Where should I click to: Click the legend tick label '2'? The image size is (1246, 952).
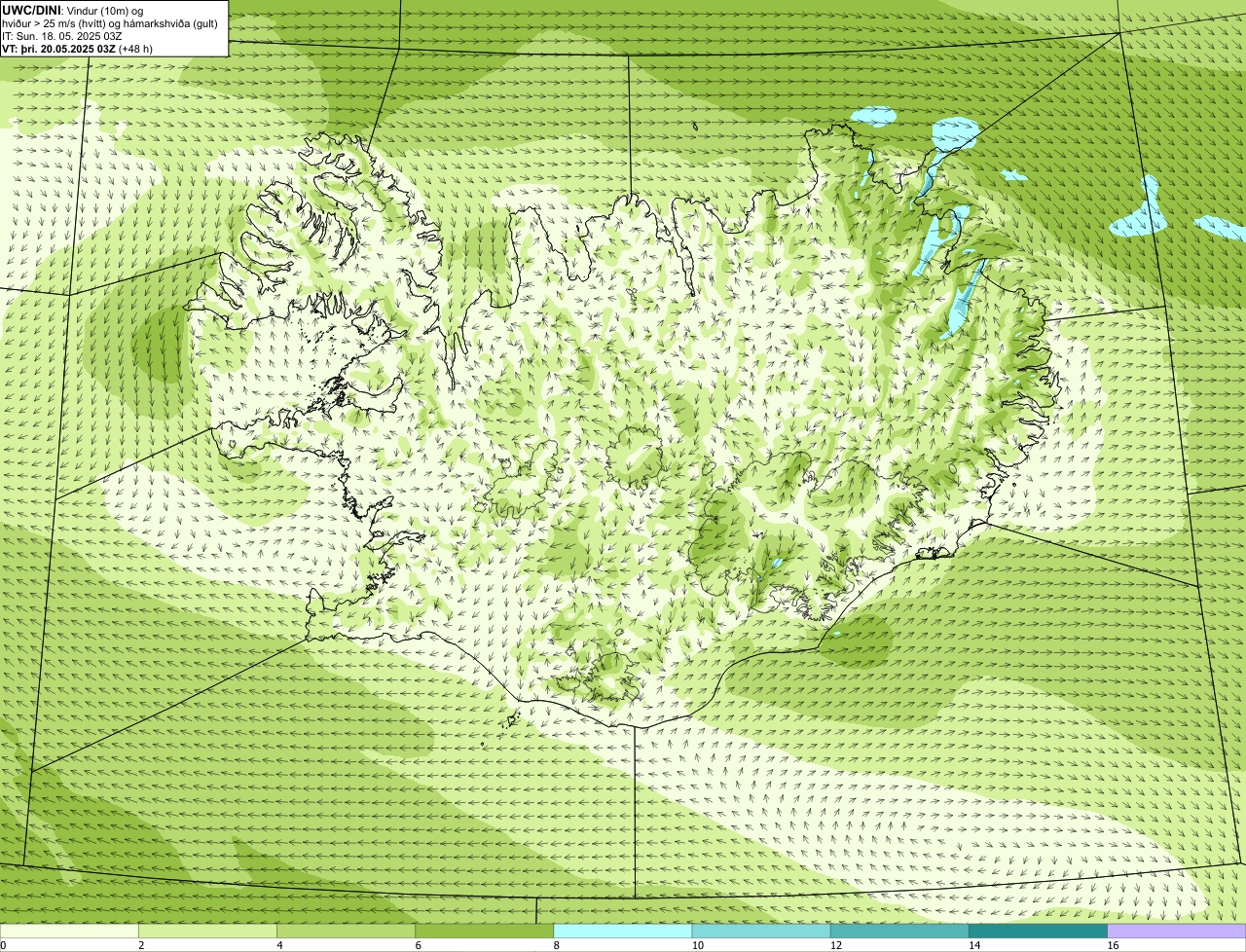click(141, 945)
